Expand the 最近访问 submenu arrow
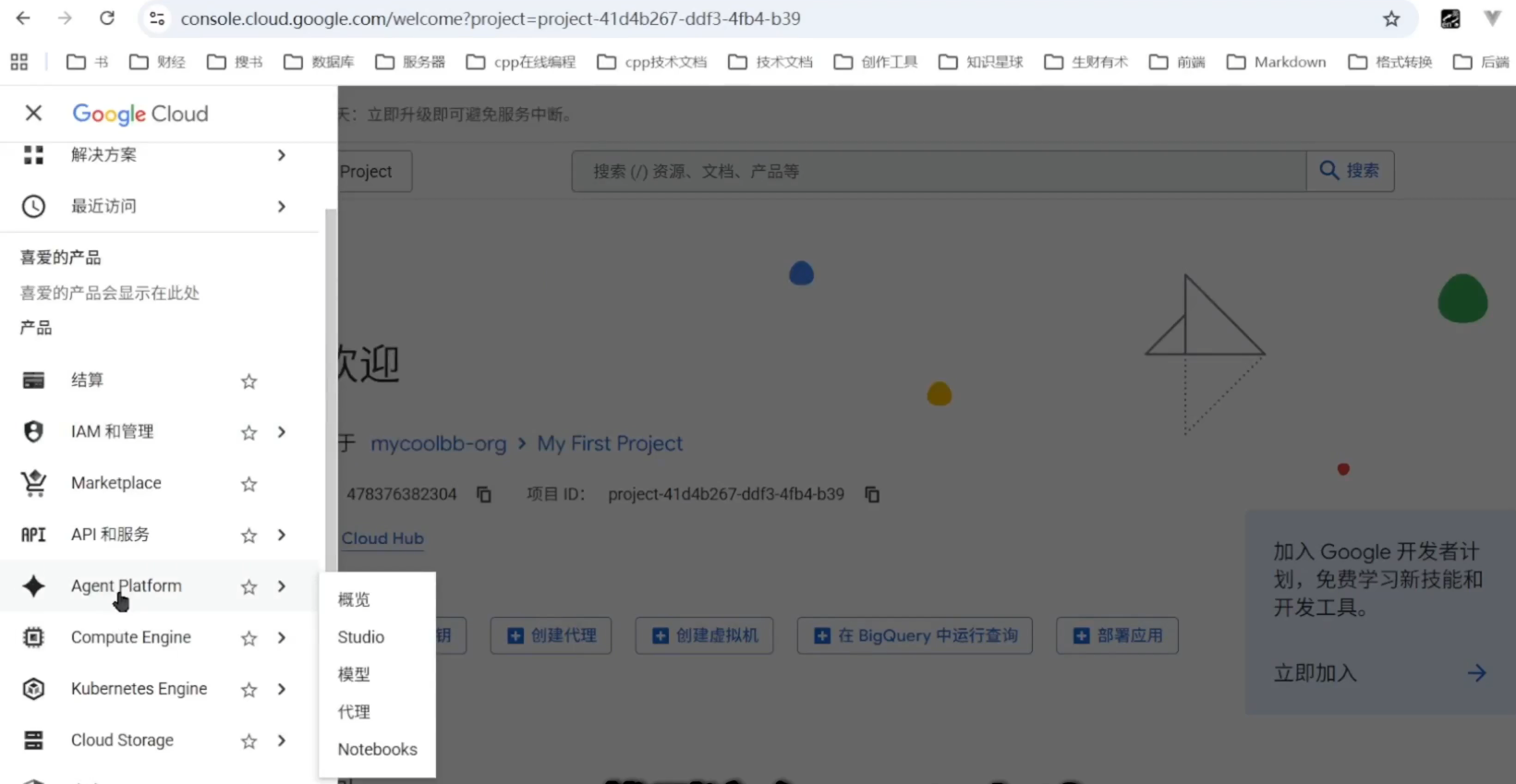 pyautogui.click(x=282, y=207)
